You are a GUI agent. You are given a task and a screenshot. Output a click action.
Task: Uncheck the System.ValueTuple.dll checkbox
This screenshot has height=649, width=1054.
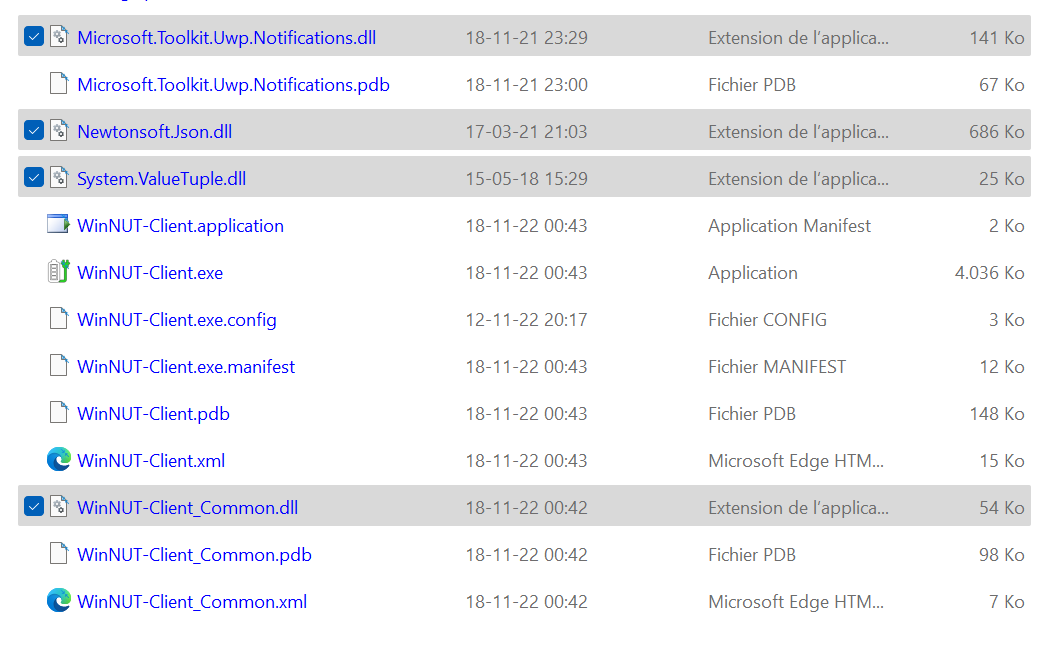33,177
